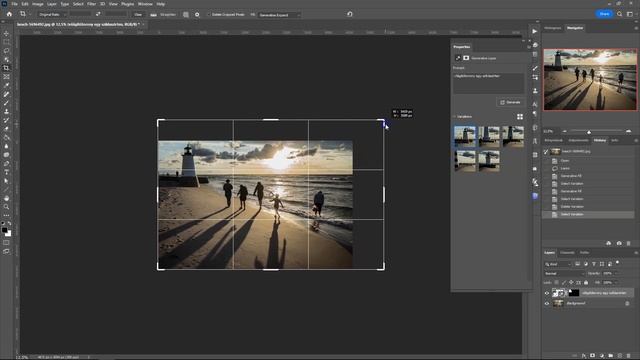Open the Filter menu

[91, 4]
